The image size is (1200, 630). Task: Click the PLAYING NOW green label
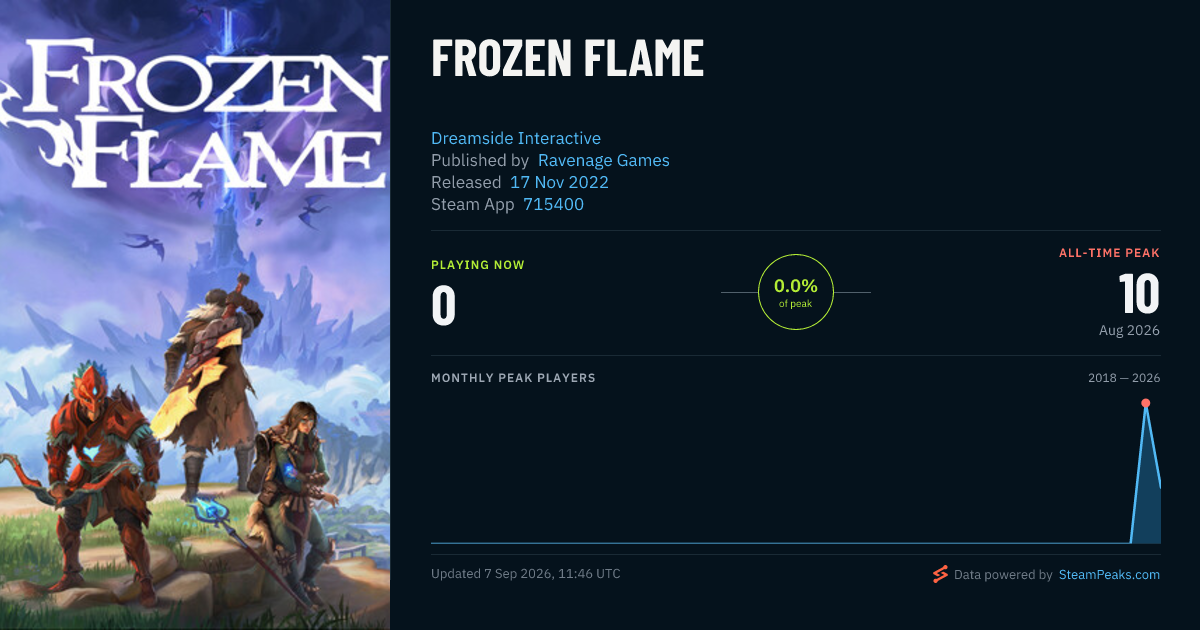(x=478, y=265)
